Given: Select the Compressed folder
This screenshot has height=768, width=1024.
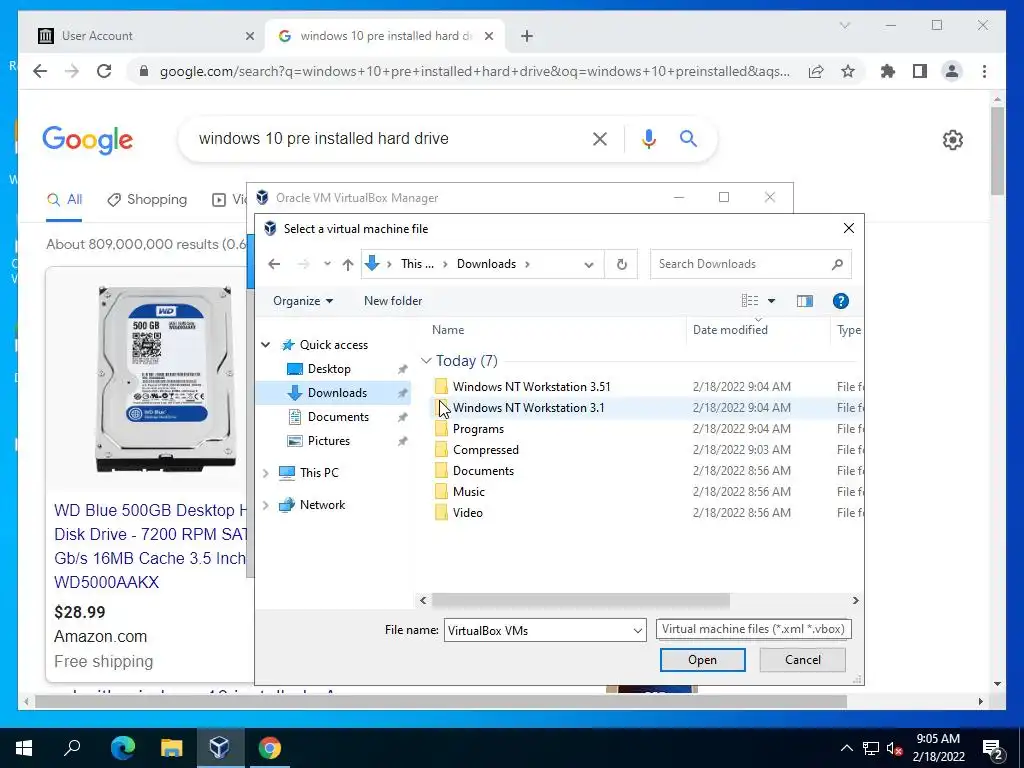Looking at the screenshot, I should (485, 450).
